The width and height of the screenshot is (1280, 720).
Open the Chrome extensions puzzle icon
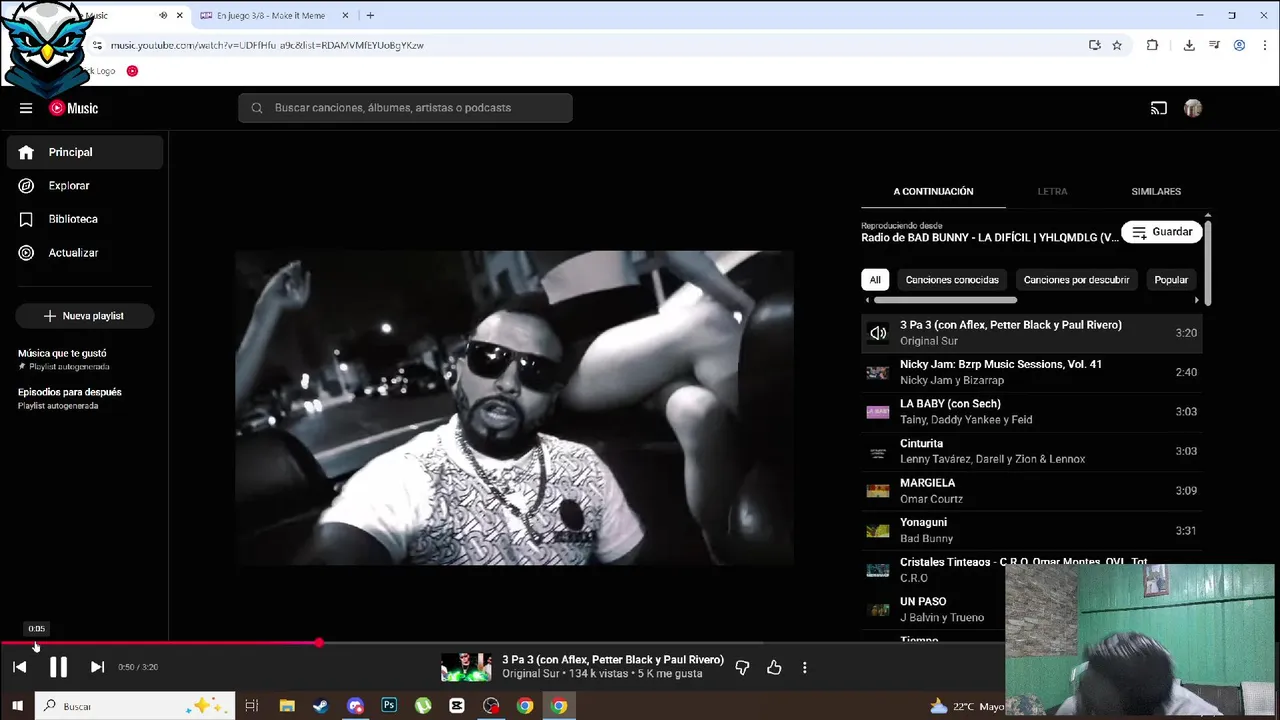[1152, 45]
